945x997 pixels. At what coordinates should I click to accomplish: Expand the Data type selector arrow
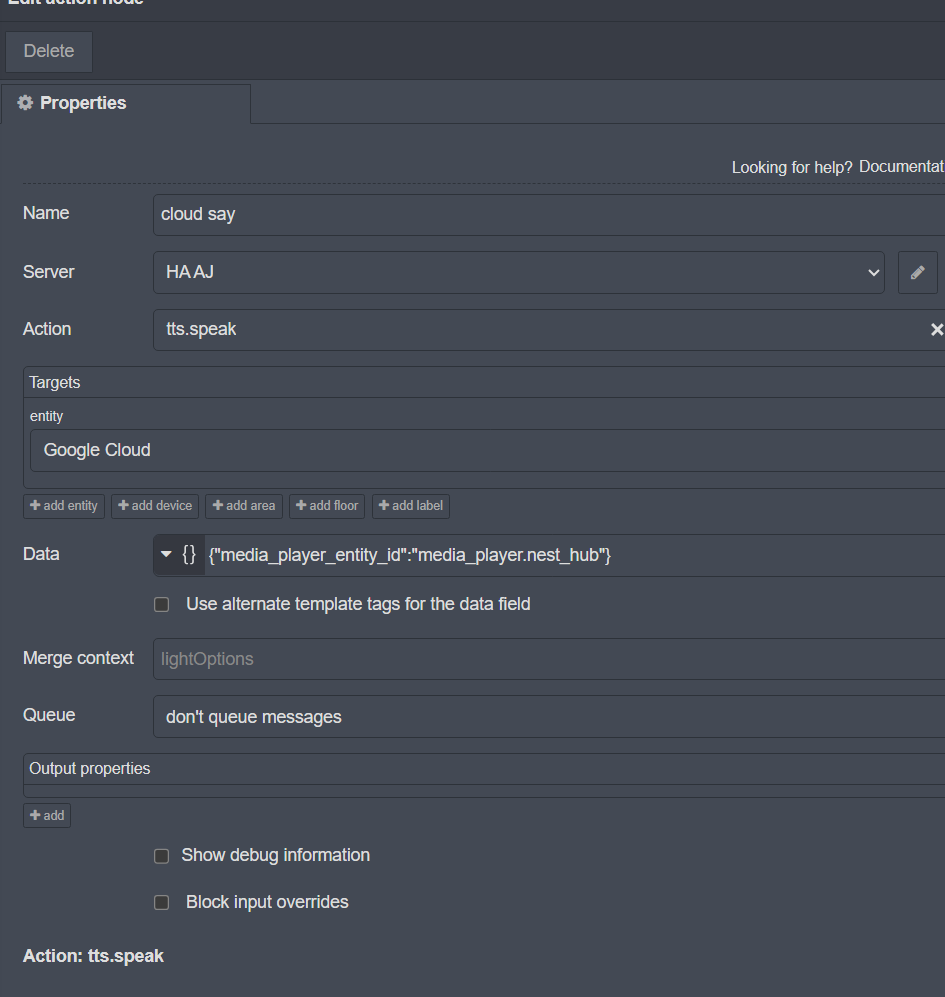166,555
